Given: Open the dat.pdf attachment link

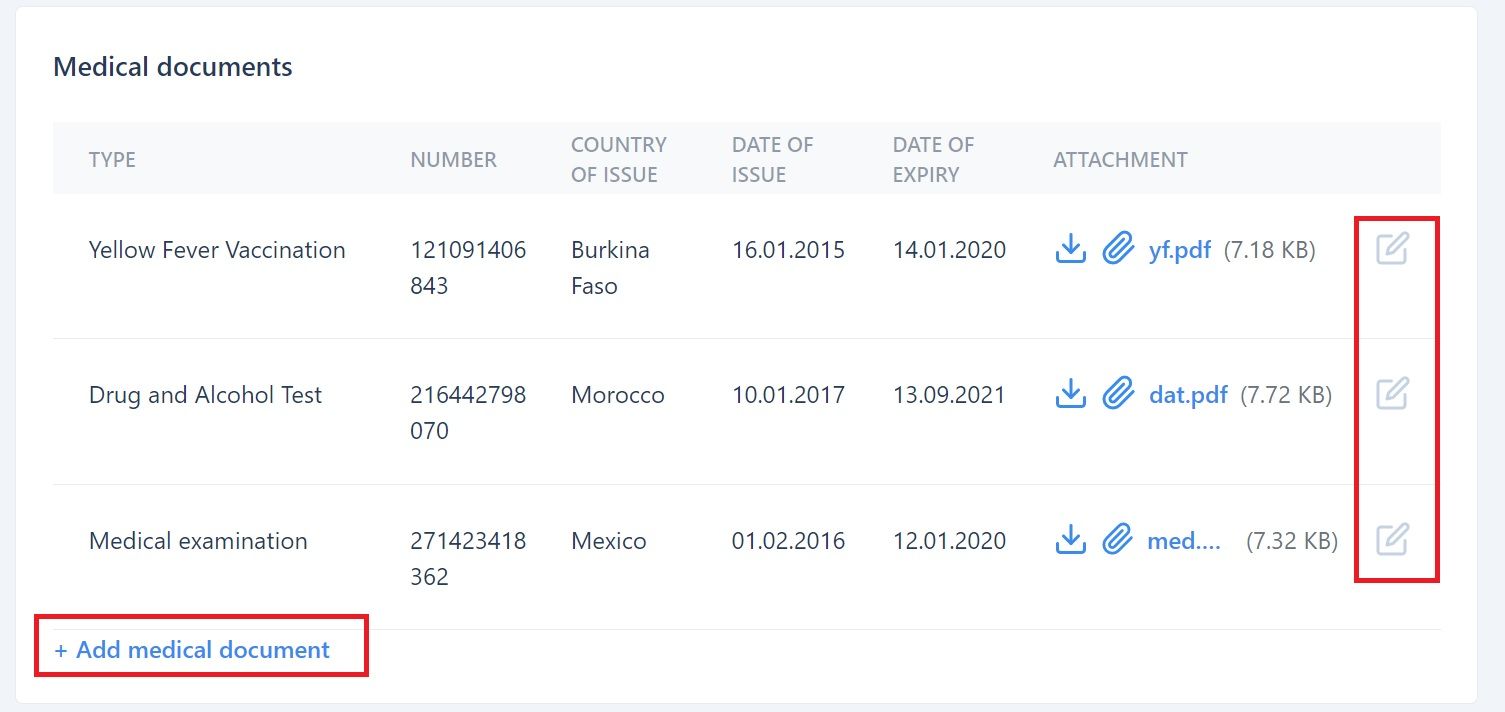Looking at the screenshot, I should (1188, 395).
